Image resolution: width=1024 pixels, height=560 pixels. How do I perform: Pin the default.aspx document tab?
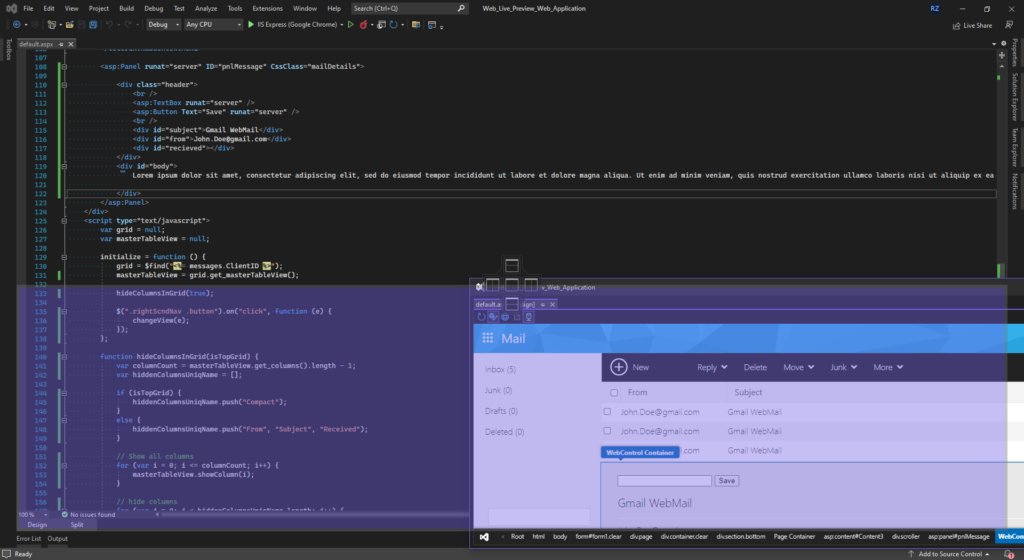point(61,44)
